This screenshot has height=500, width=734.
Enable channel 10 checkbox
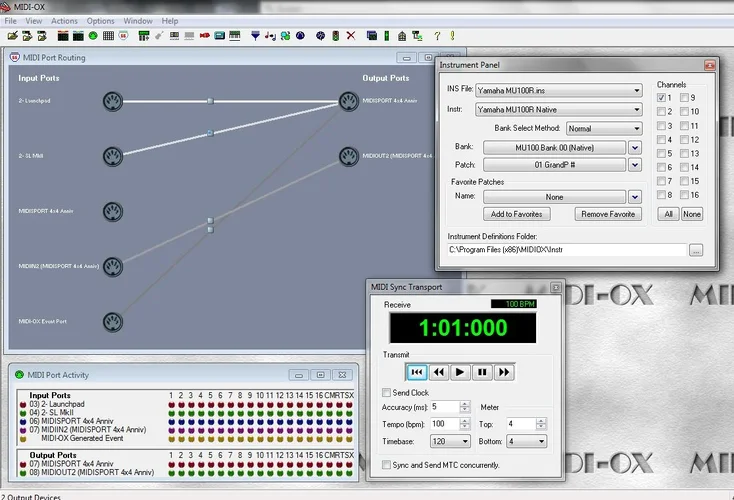684,111
